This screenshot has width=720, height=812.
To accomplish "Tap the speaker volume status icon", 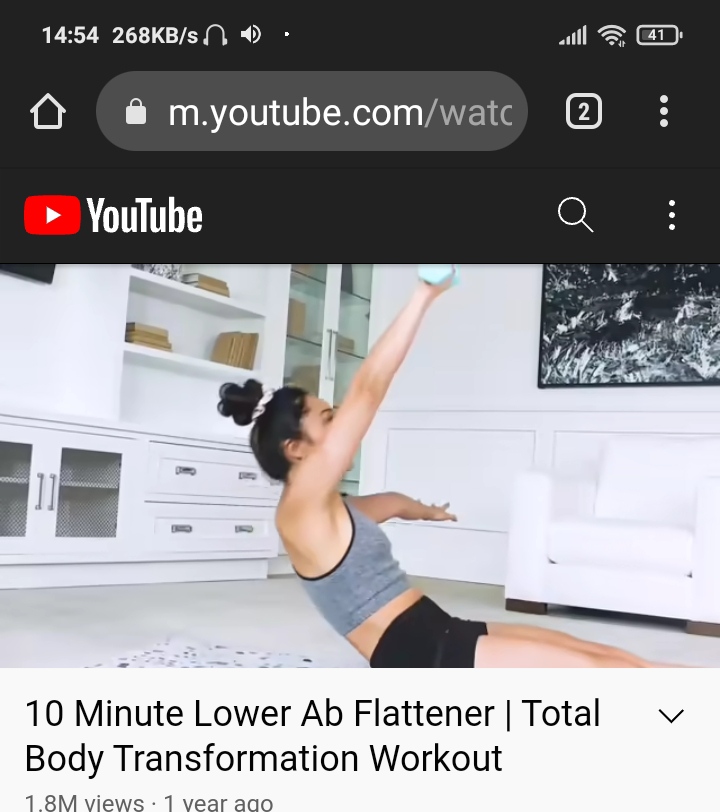I will pyautogui.click(x=251, y=35).
